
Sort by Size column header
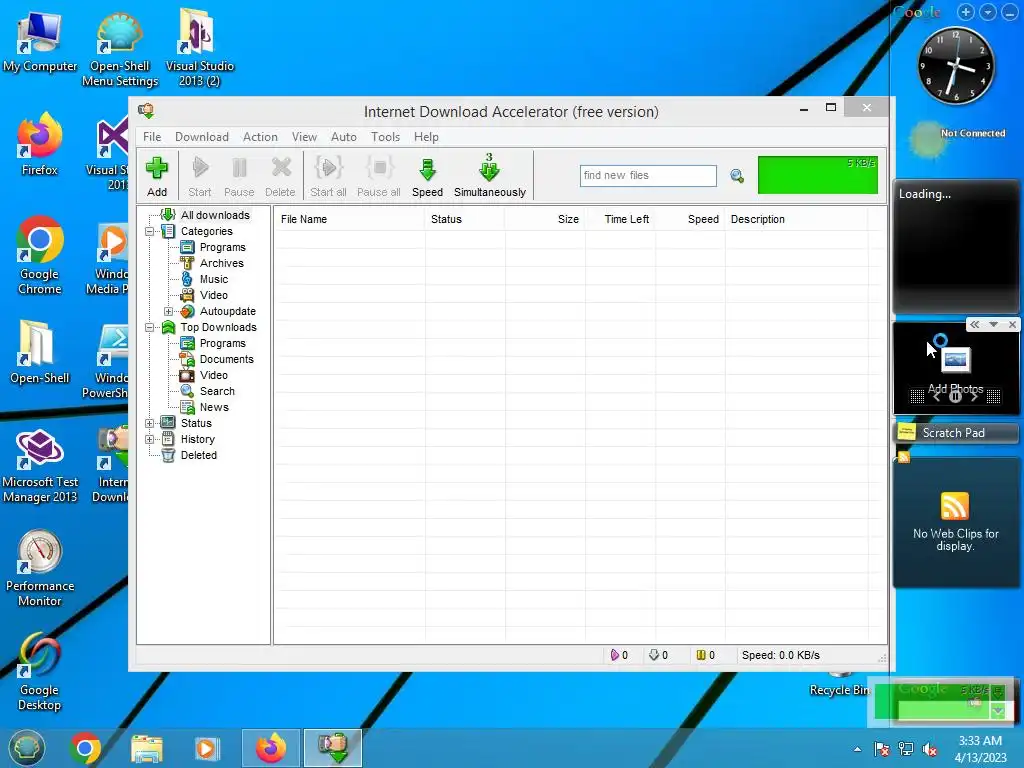[x=545, y=219]
